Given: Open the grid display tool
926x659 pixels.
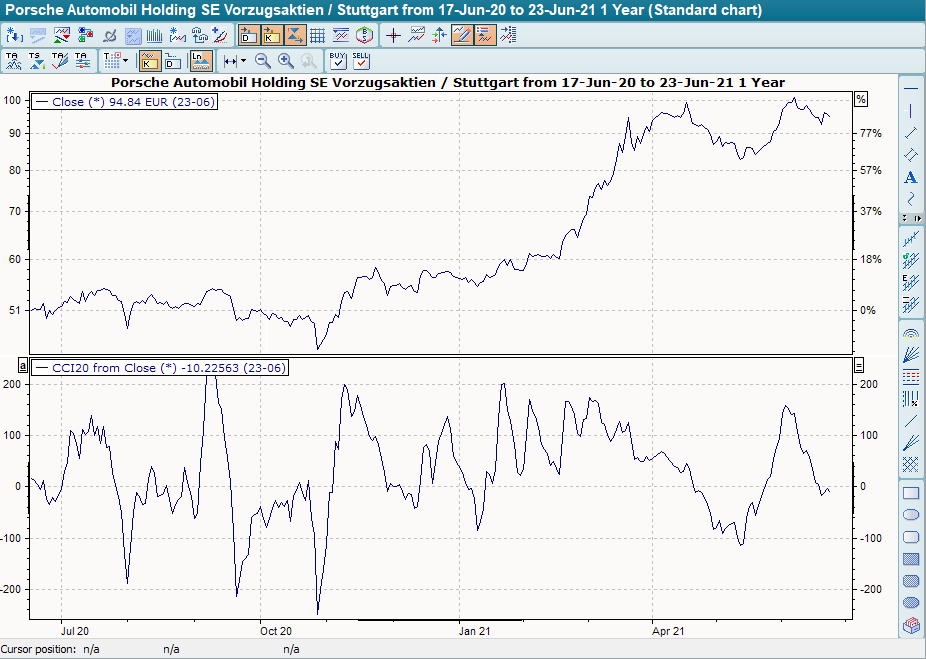Looking at the screenshot, I should (x=317, y=33).
